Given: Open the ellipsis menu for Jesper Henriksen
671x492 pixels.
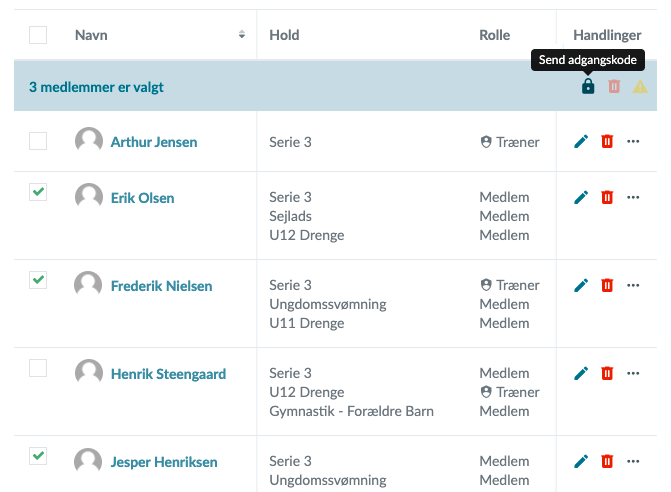Looking at the screenshot, I should pyautogui.click(x=633, y=462).
